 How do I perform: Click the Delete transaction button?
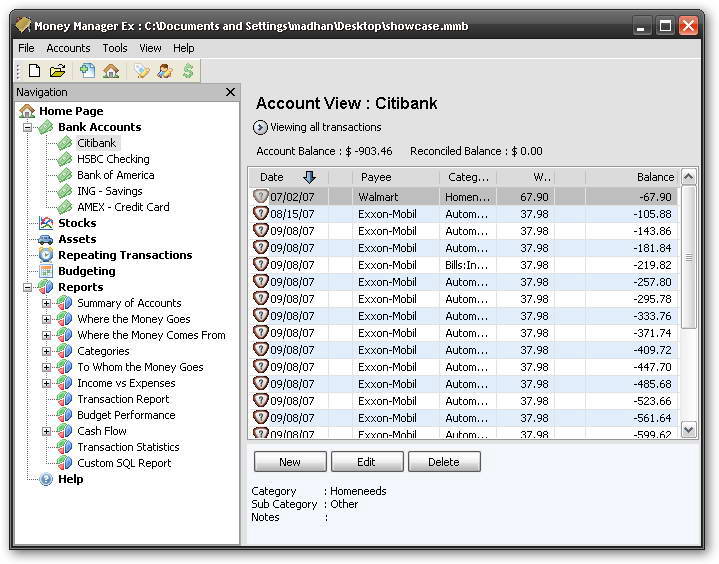point(444,462)
